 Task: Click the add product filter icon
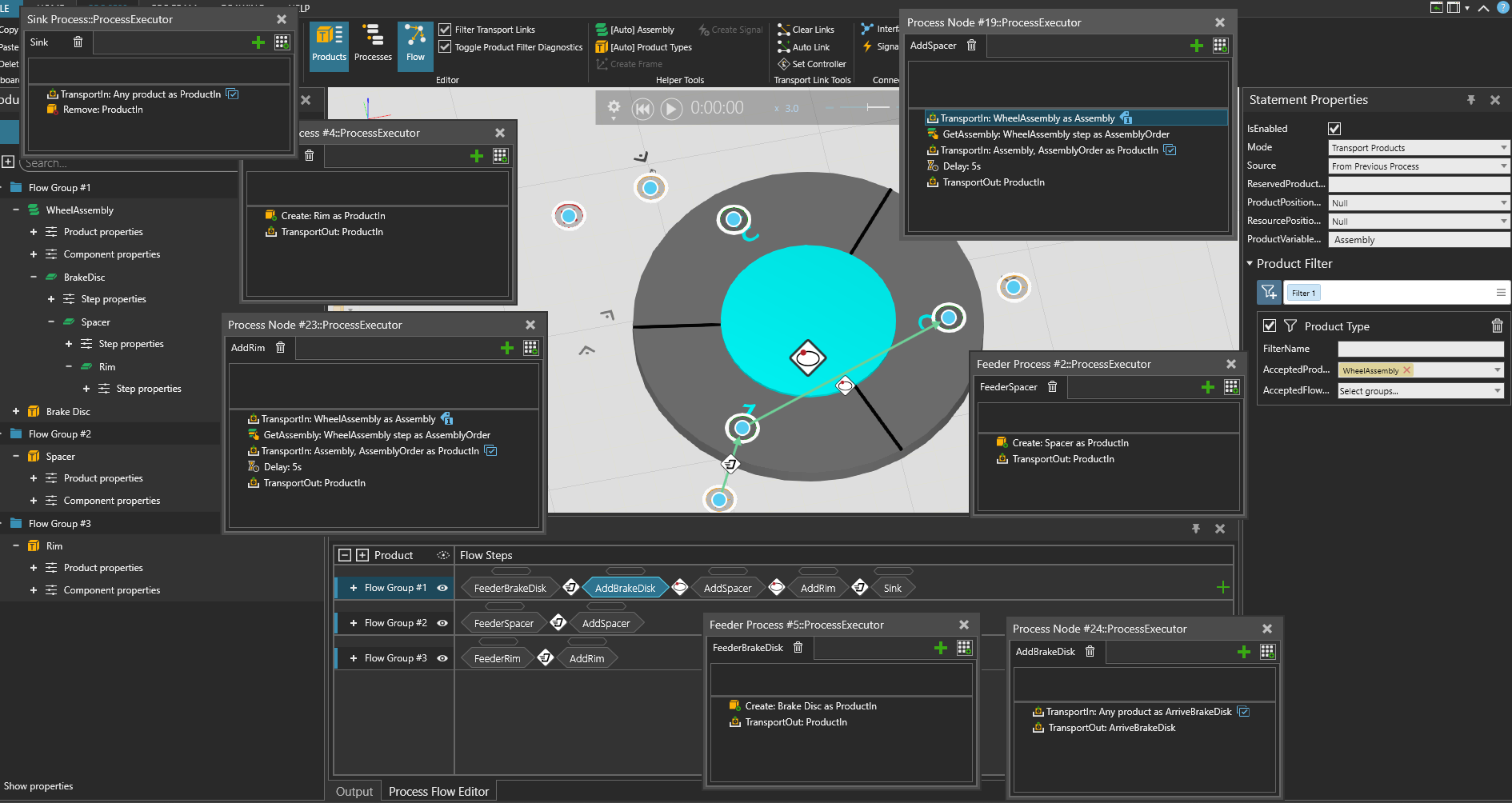coord(1269,293)
